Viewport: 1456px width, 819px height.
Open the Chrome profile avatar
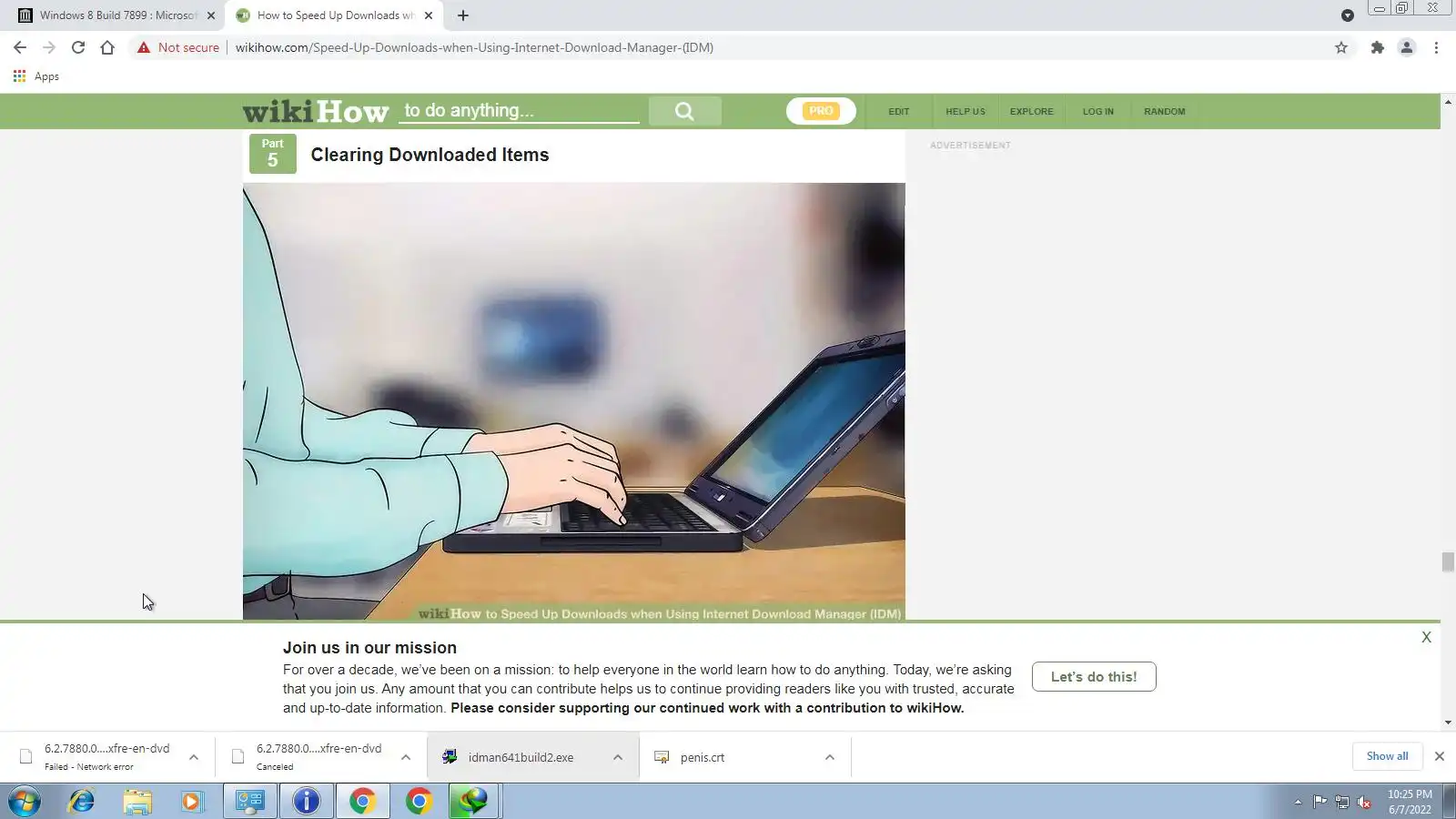(x=1407, y=47)
